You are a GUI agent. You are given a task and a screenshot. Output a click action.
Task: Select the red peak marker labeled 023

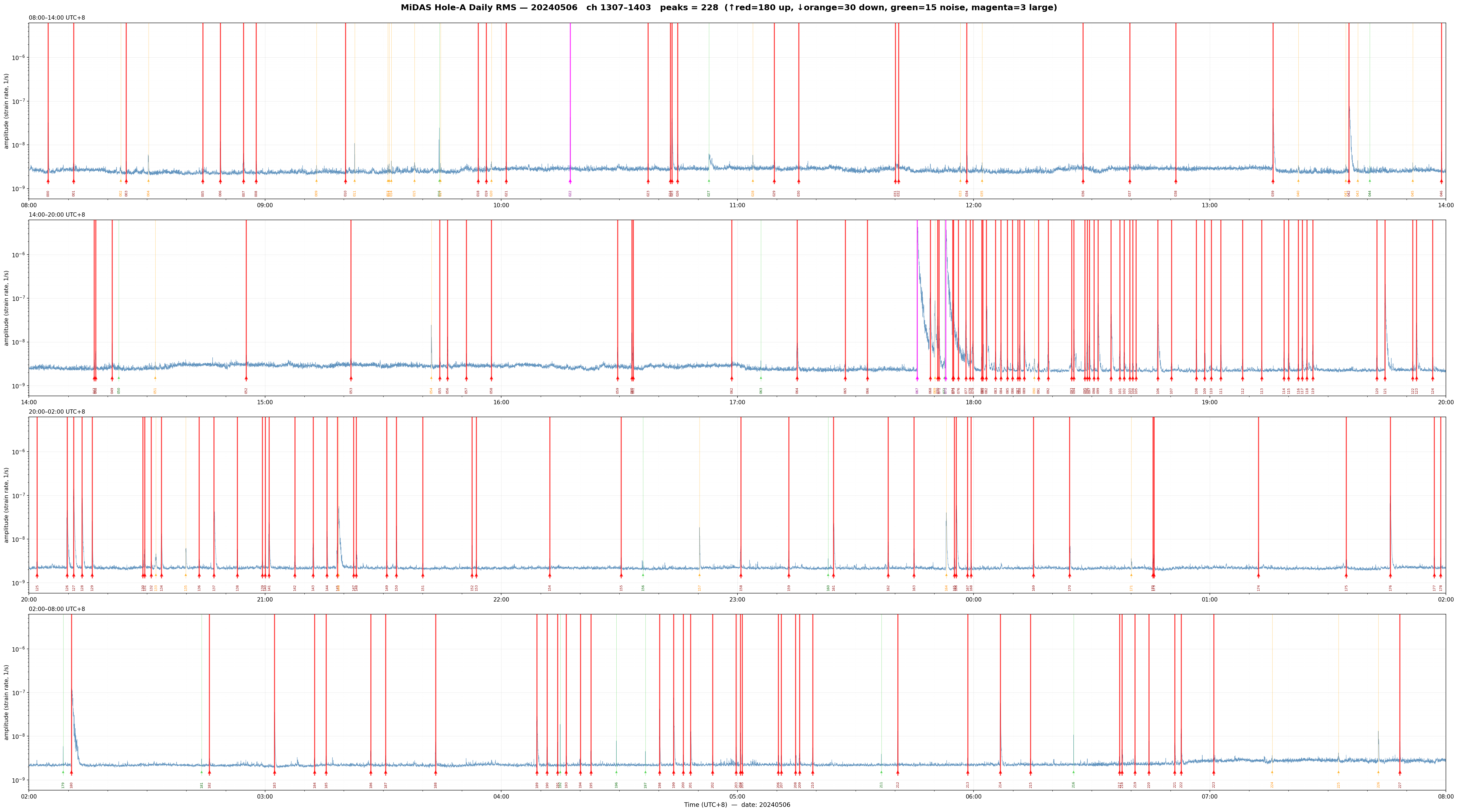(x=648, y=181)
